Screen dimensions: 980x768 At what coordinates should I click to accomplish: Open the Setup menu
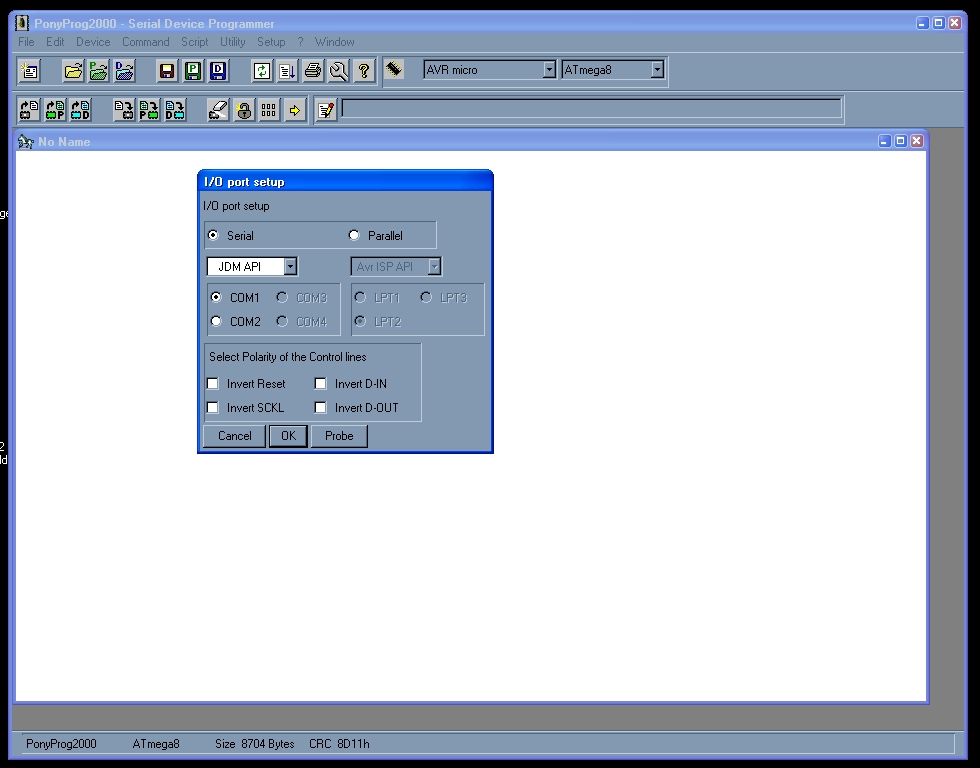[x=271, y=42]
